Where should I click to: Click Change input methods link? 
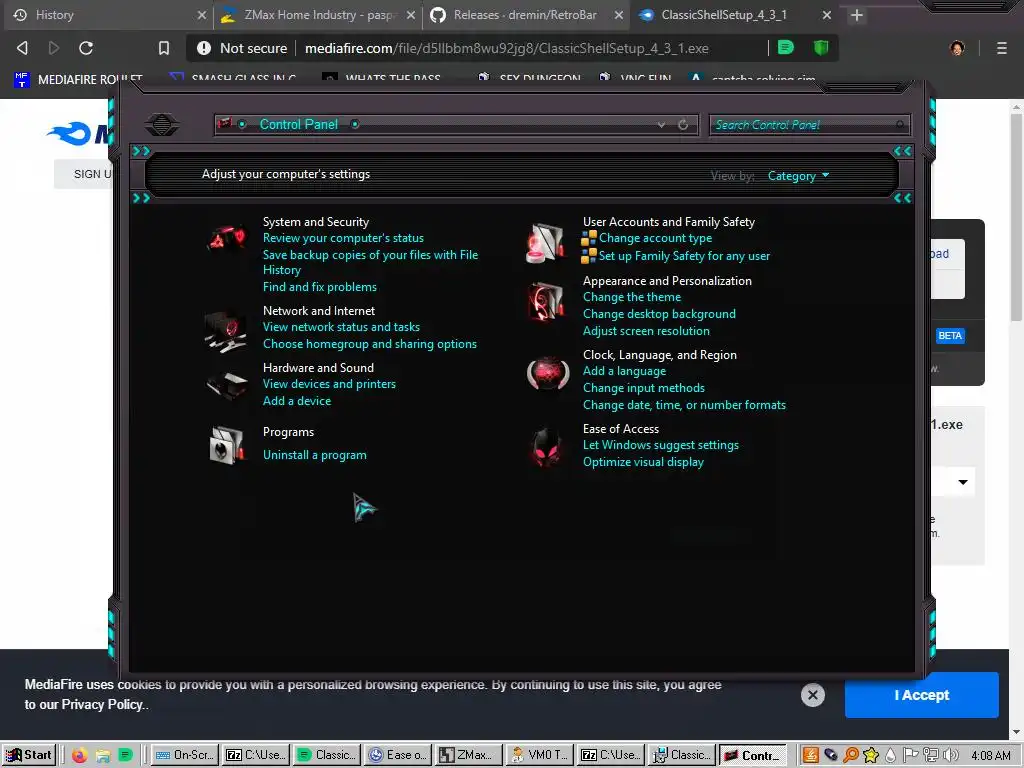(x=643, y=388)
